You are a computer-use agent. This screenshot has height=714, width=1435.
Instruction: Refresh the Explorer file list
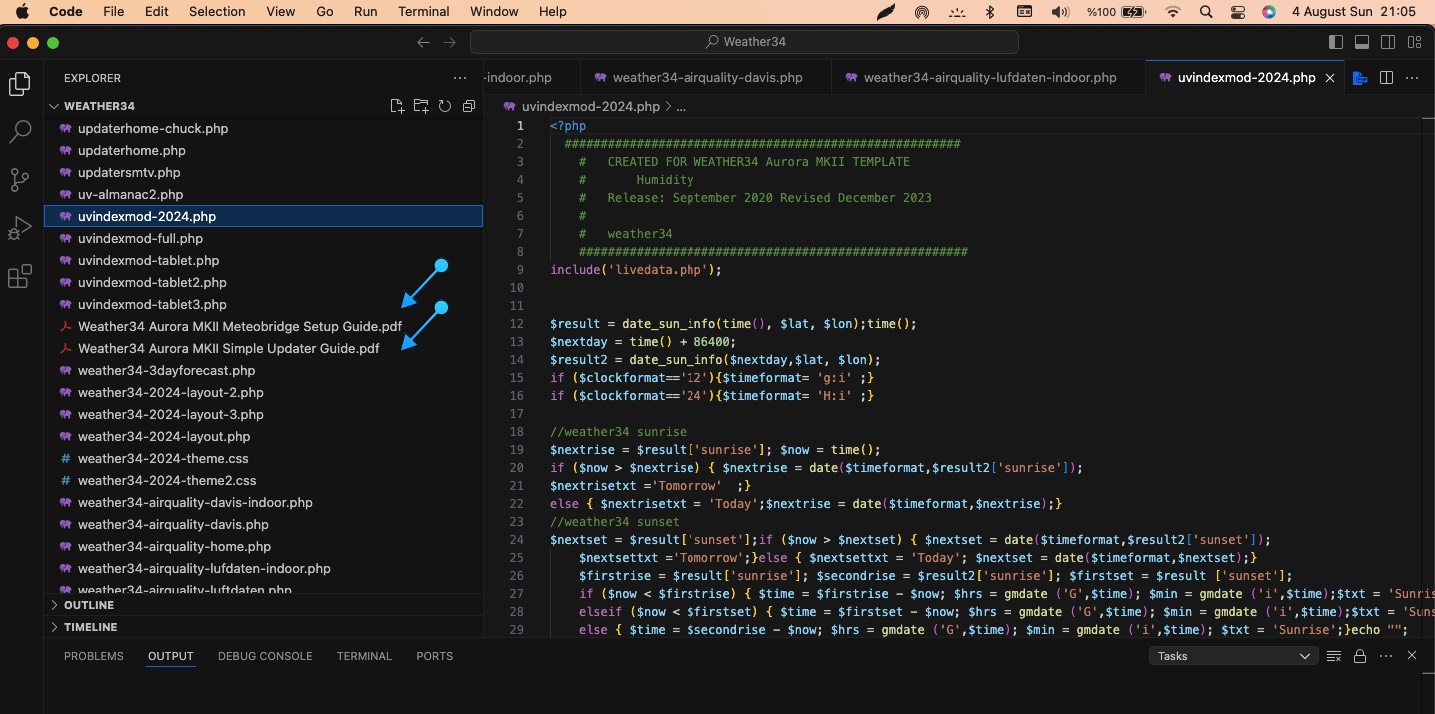click(x=445, y=106)
